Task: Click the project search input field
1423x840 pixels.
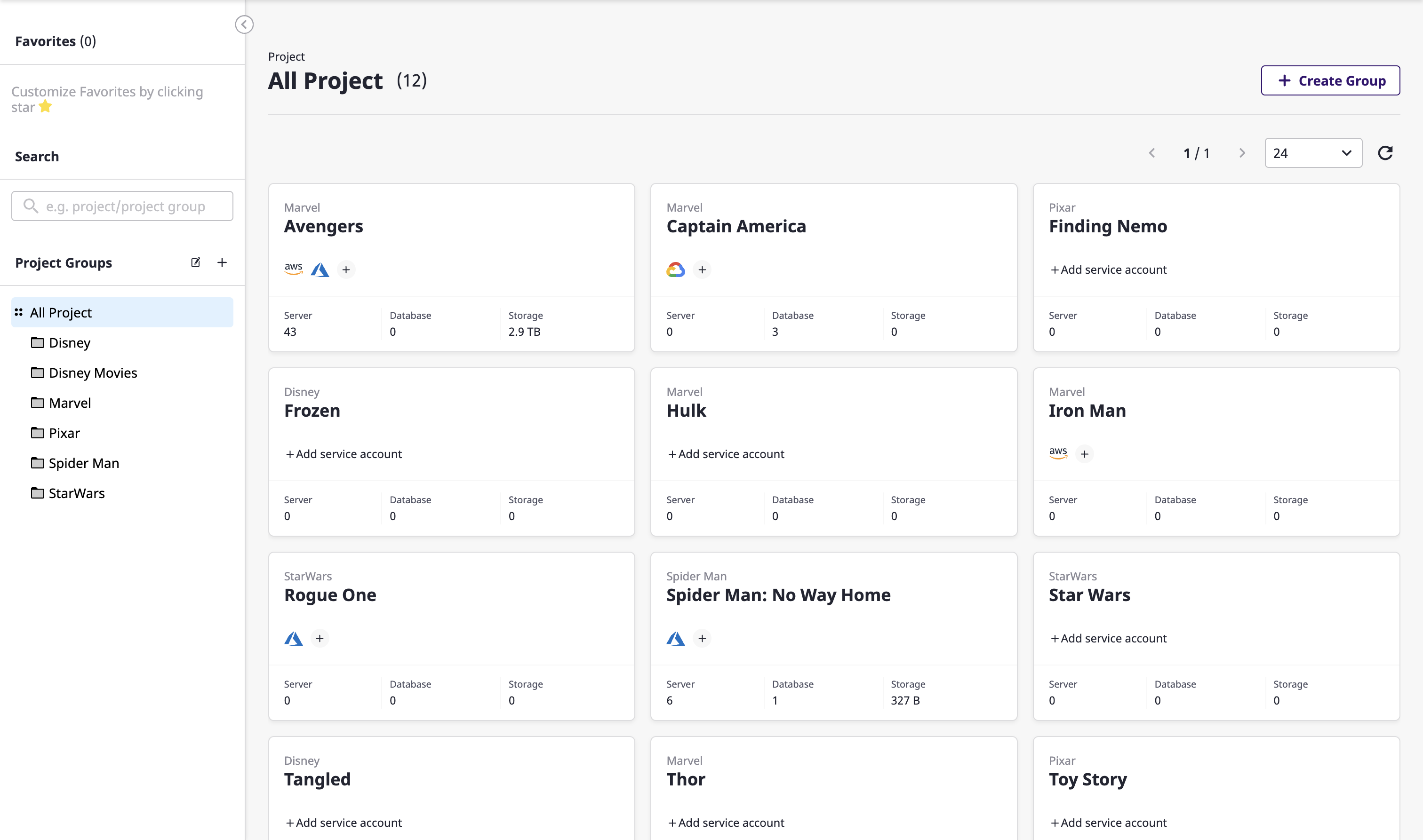Action: tap(122, 206)
